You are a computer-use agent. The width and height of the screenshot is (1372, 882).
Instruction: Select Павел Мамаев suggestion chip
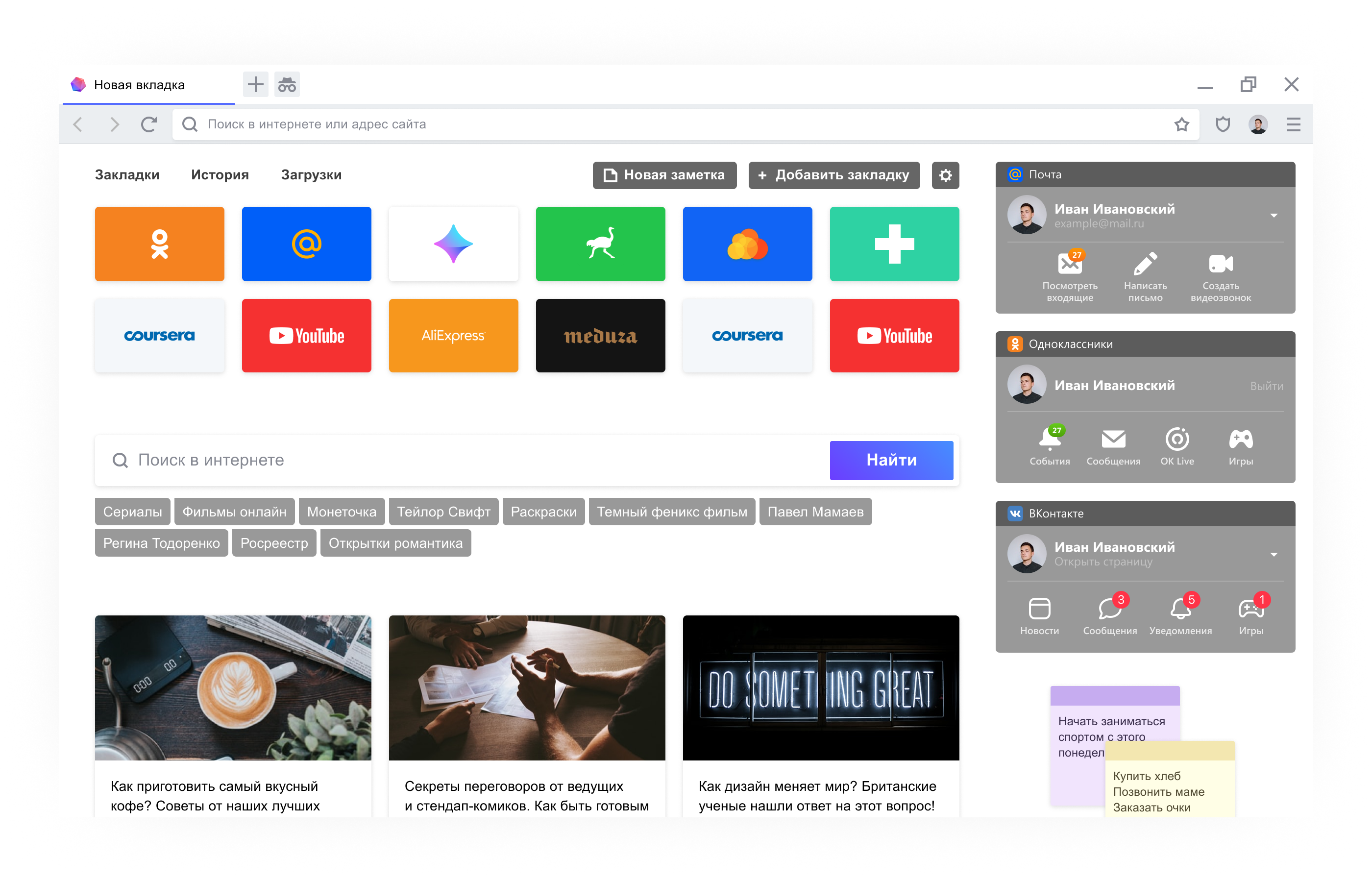[815, 512]
